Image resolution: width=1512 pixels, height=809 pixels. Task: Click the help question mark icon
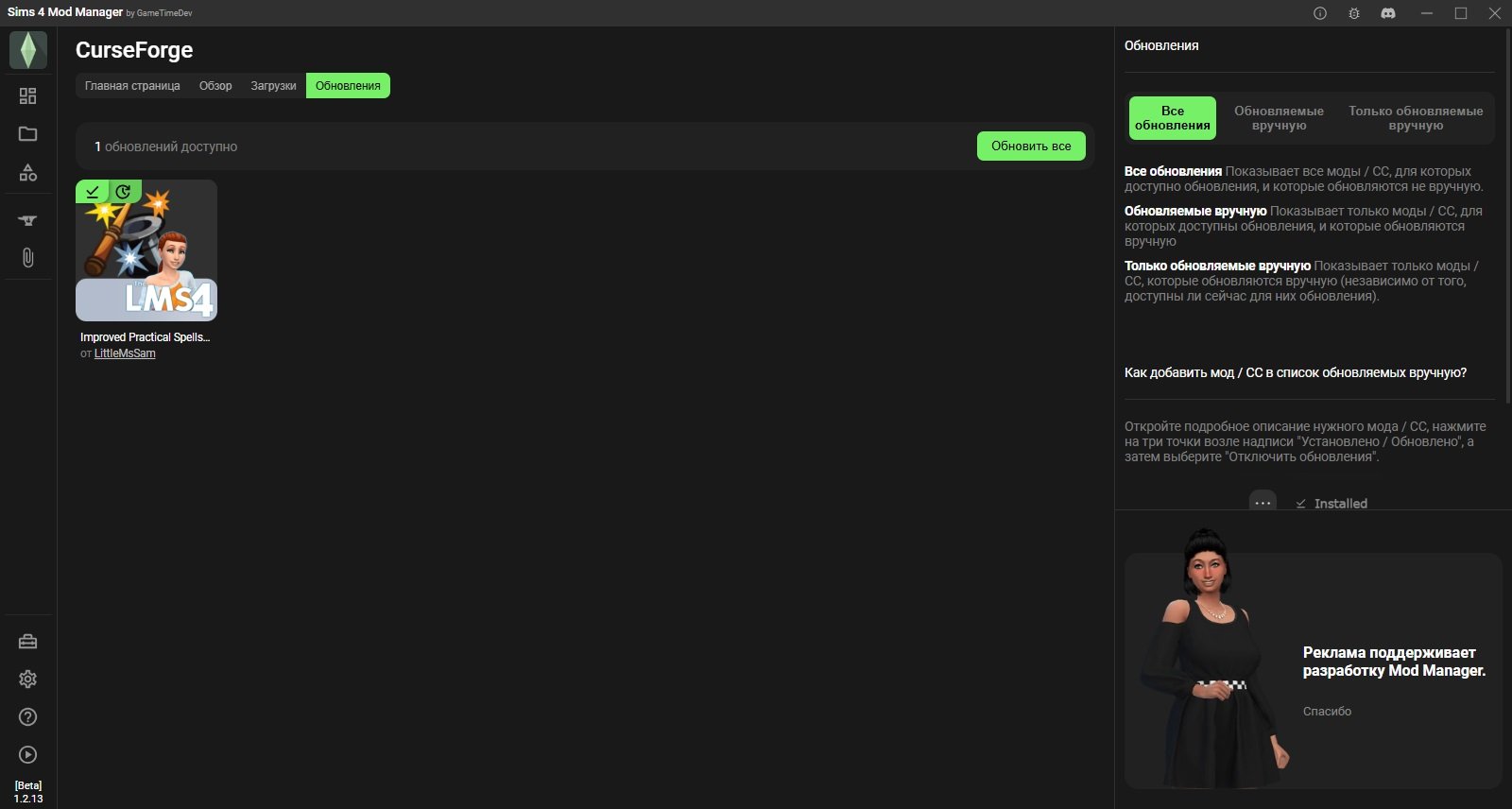click(x=28, y=717)
